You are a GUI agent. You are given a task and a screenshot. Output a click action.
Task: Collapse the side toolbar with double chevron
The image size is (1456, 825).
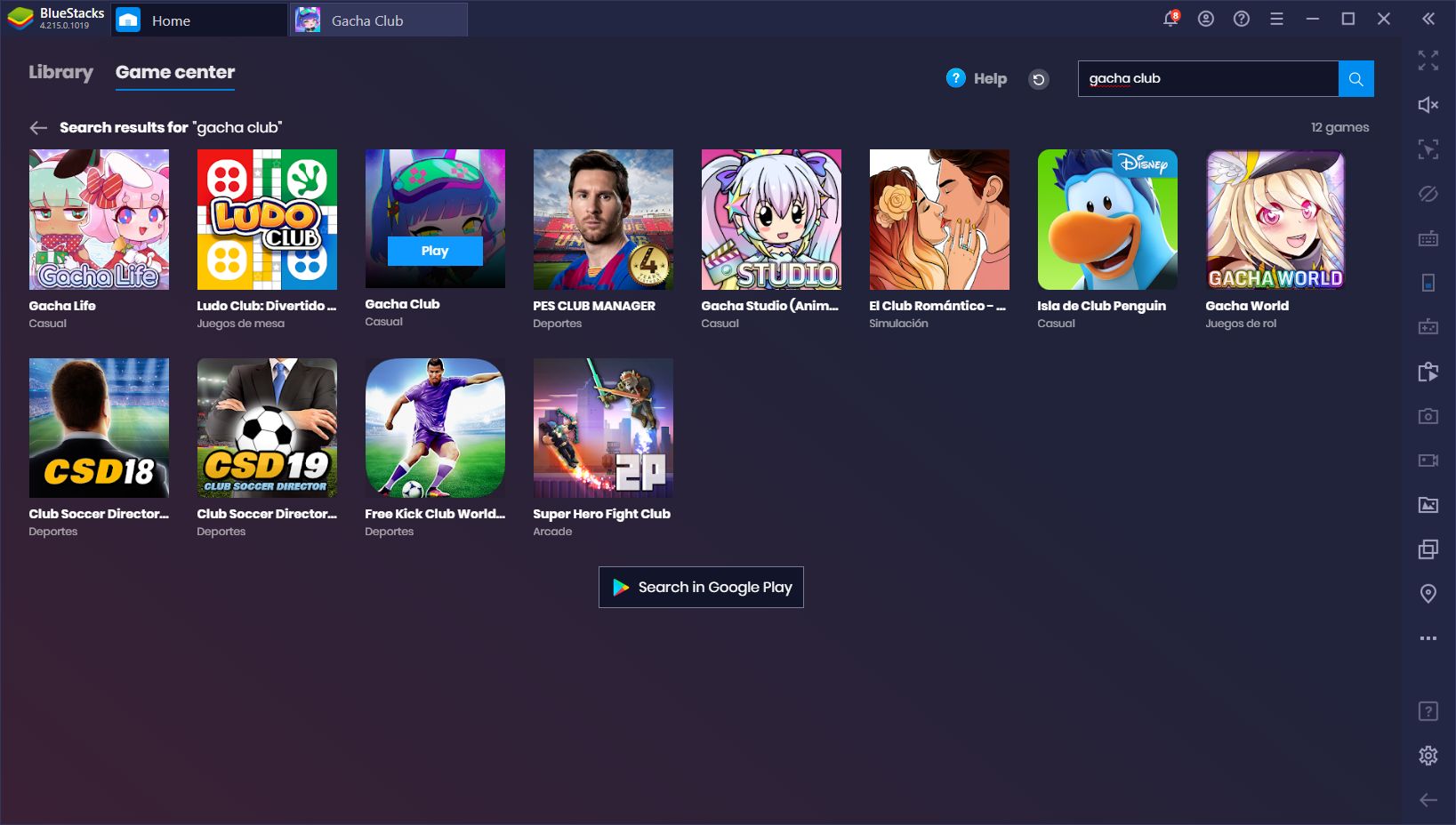[1428, 19]
